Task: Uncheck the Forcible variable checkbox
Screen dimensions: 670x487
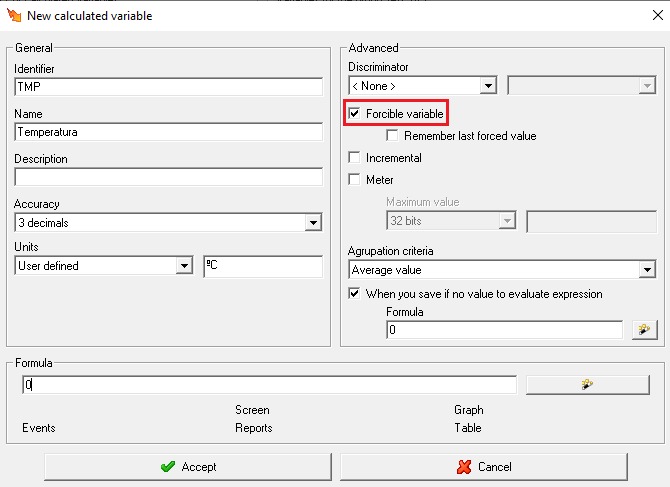Action: [354, 114]
